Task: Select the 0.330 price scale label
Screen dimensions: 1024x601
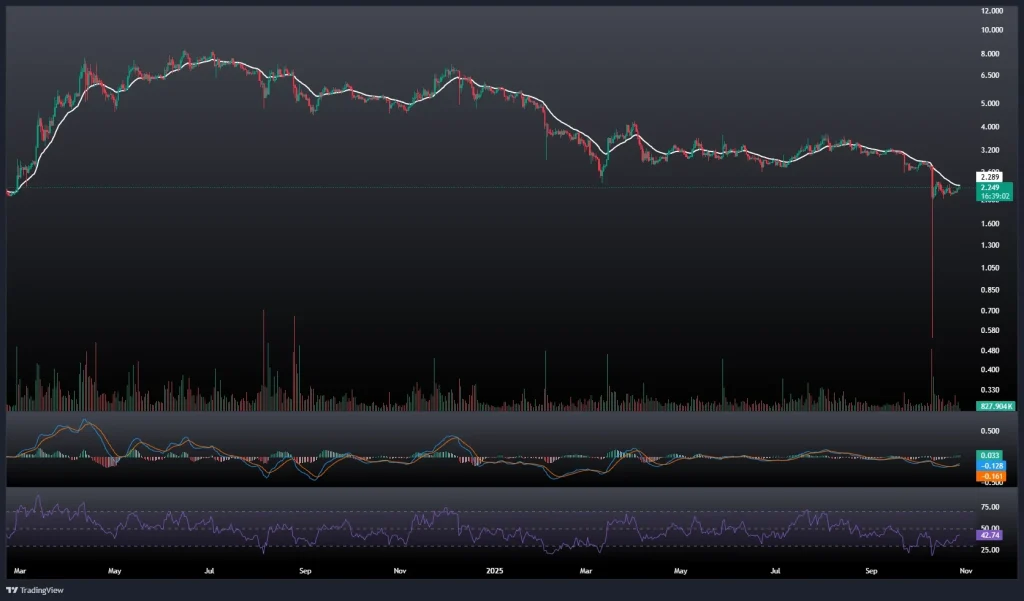Action: (992, 389)
